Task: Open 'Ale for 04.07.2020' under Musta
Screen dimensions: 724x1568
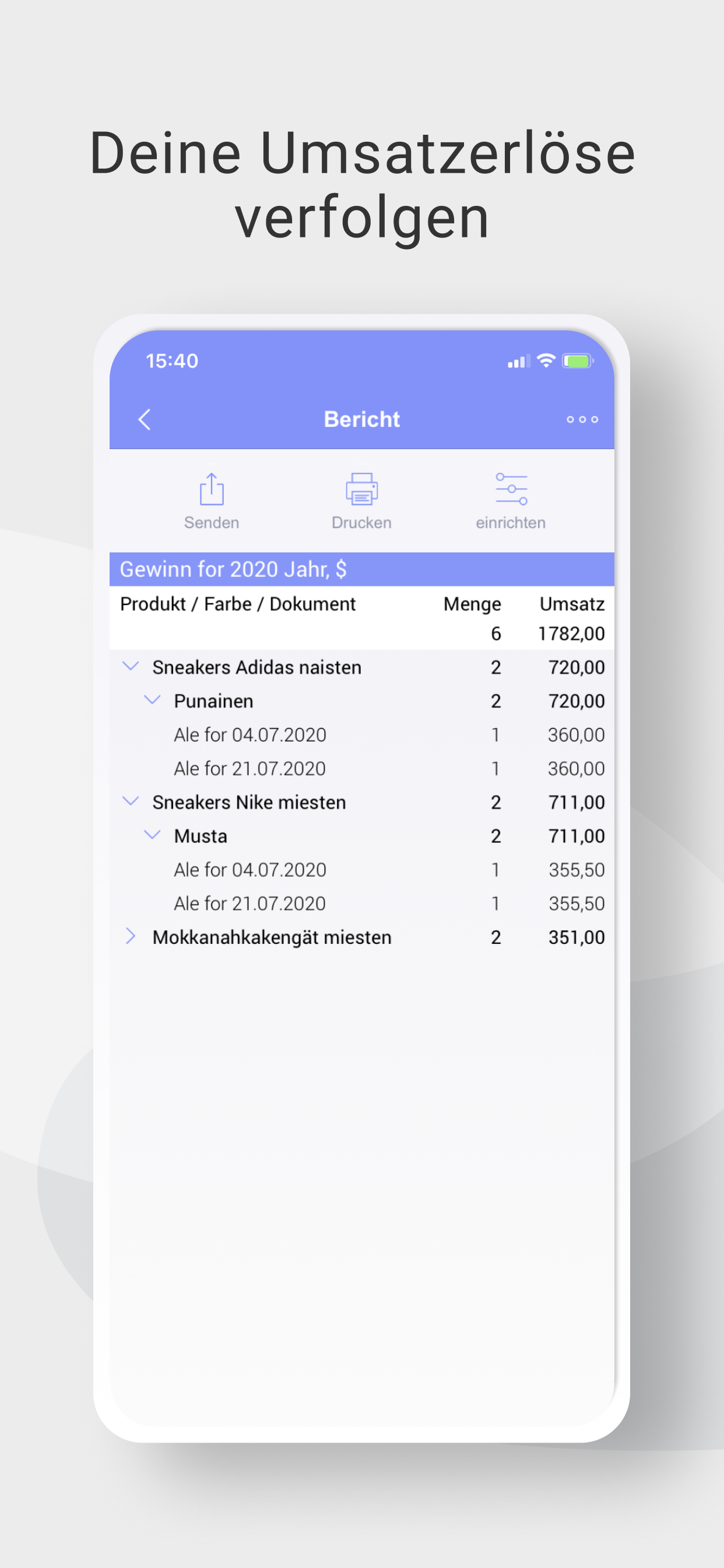Action: pyautogui.click(x=362, y=870)
